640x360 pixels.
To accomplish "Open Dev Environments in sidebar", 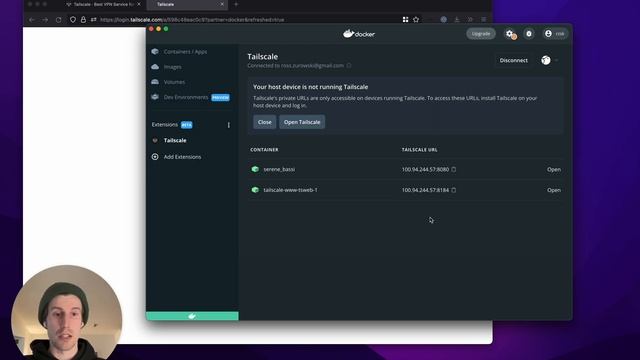I will [x=186, y=97].
